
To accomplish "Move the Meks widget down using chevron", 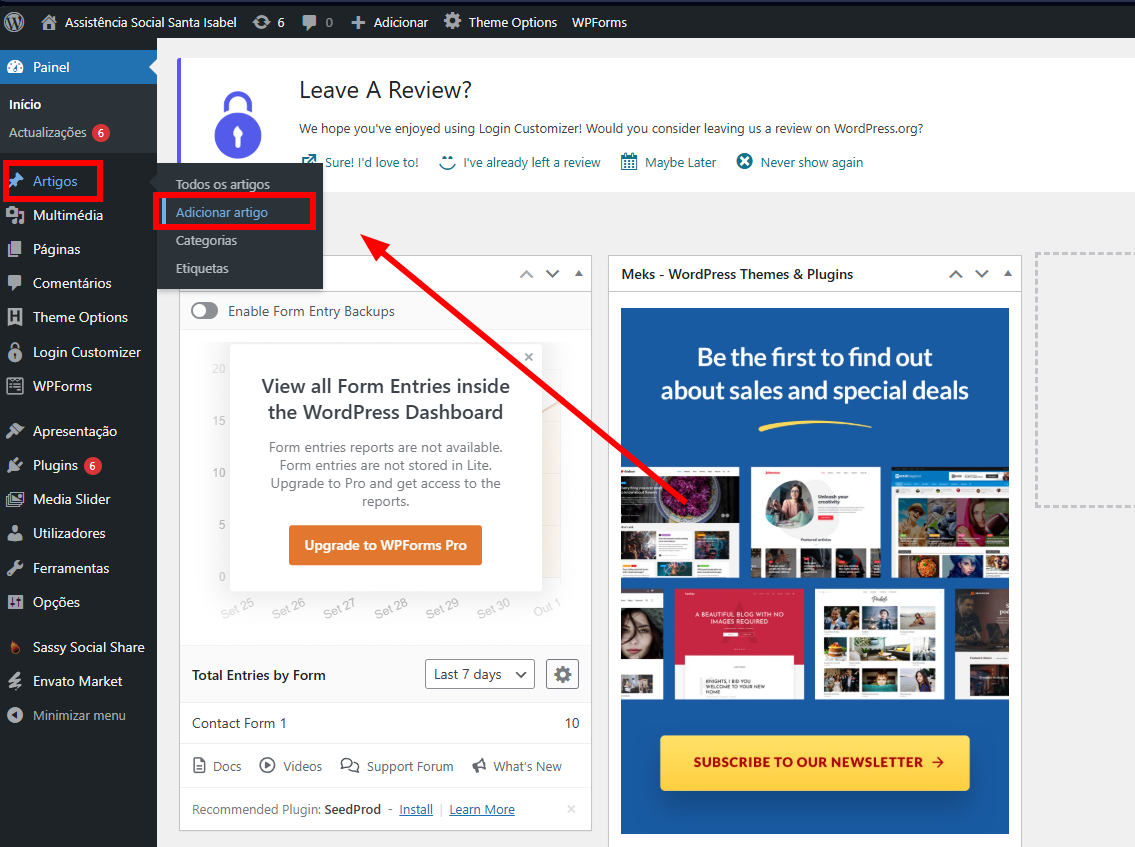I will coord(981,274).
